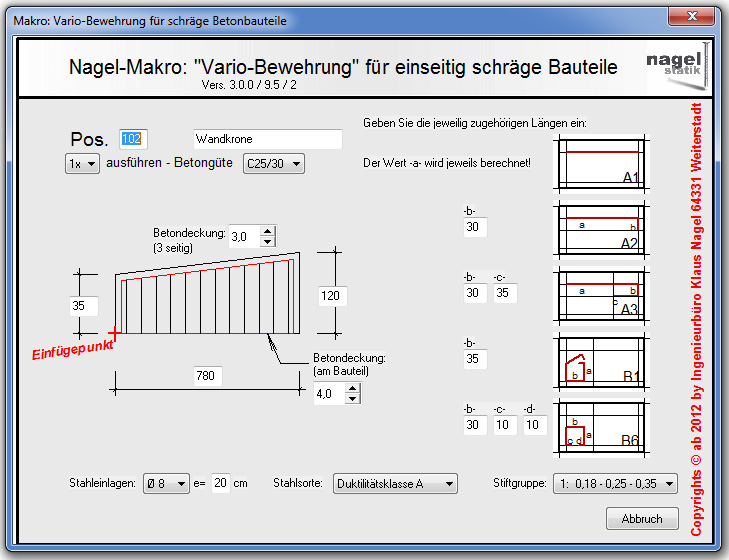Click the Pos. number field
Image resolution: width=729 pixels, height=560 pixels.
point(133,139)
